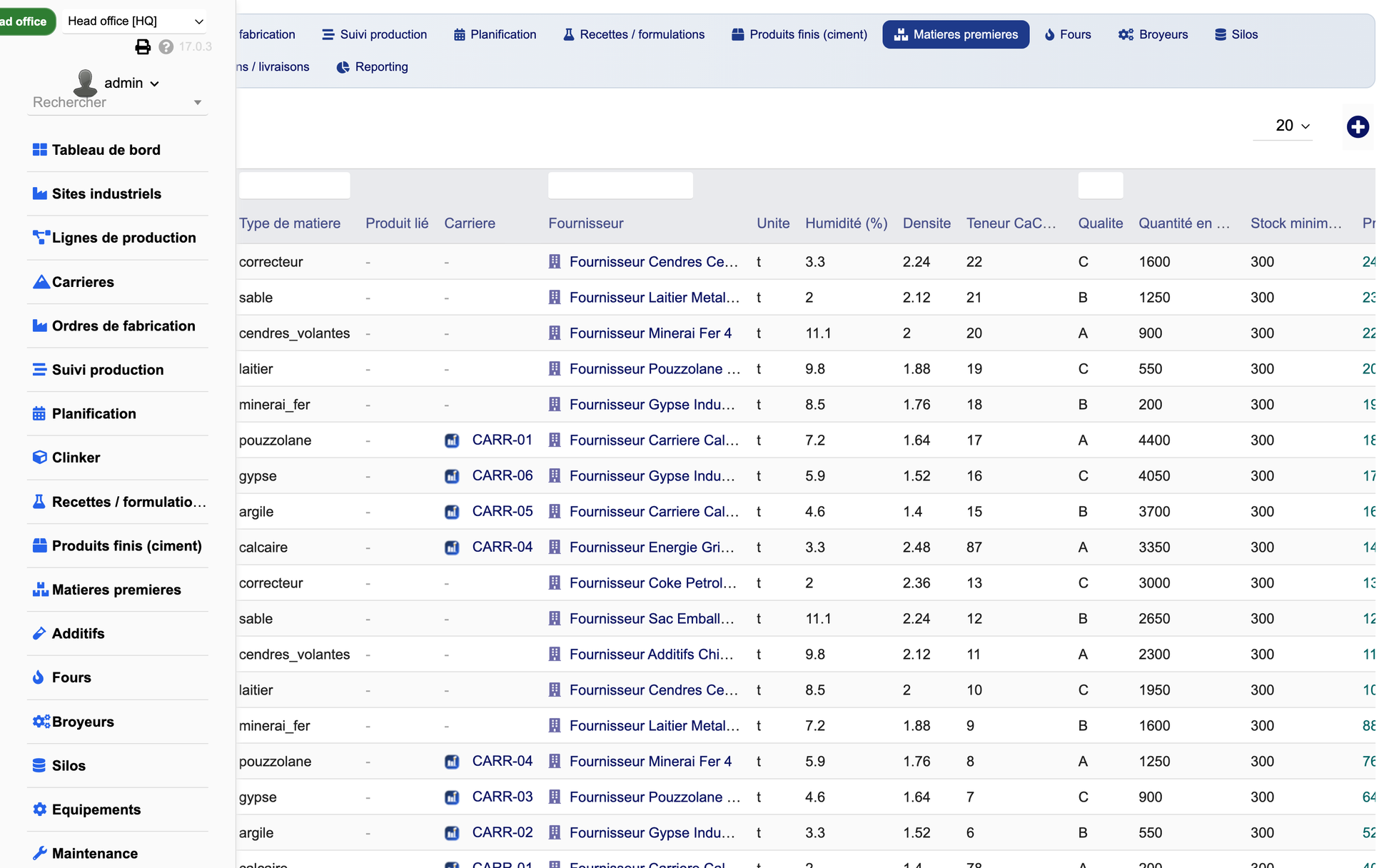1389x868 pixels.
Task: Open the CARR-01 link in pouzzolane row
Action: point(502,440)
